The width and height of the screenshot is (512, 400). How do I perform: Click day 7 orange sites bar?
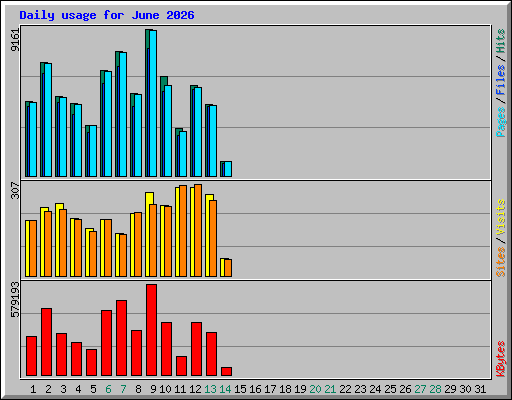click(x=123, y=255)
